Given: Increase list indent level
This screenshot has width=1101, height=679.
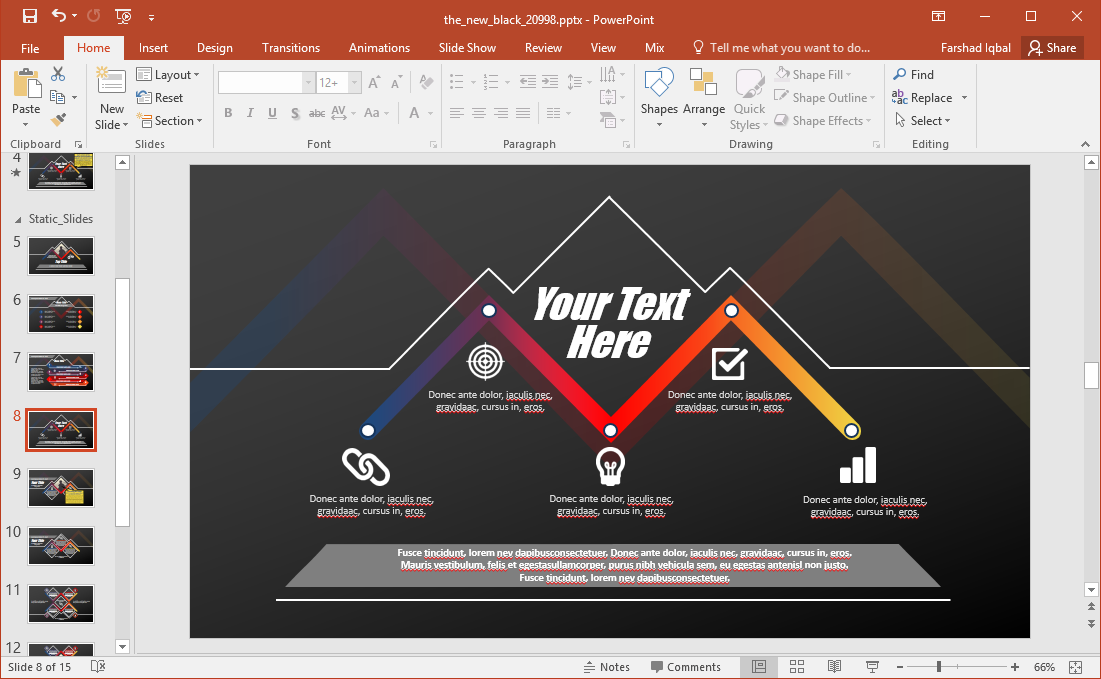Looking at the screenshot, I should click(x=550, y=82).
